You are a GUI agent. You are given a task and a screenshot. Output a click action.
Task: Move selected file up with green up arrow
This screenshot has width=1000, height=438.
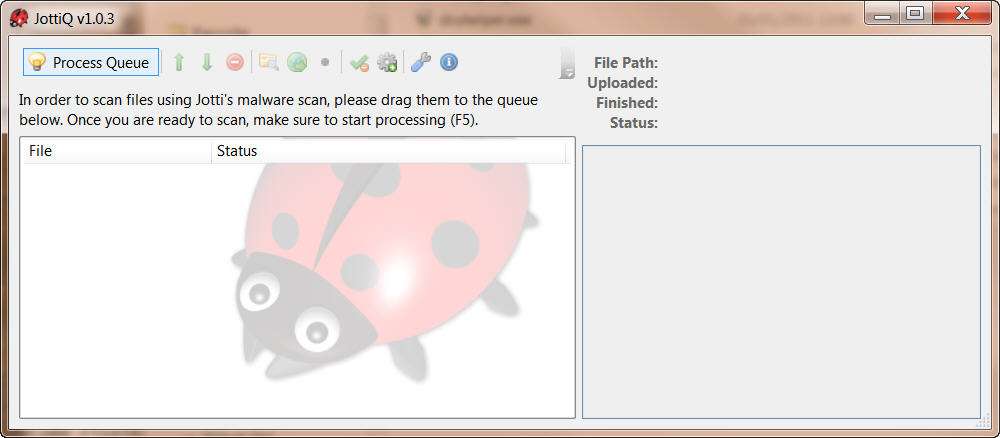(179, 62)
